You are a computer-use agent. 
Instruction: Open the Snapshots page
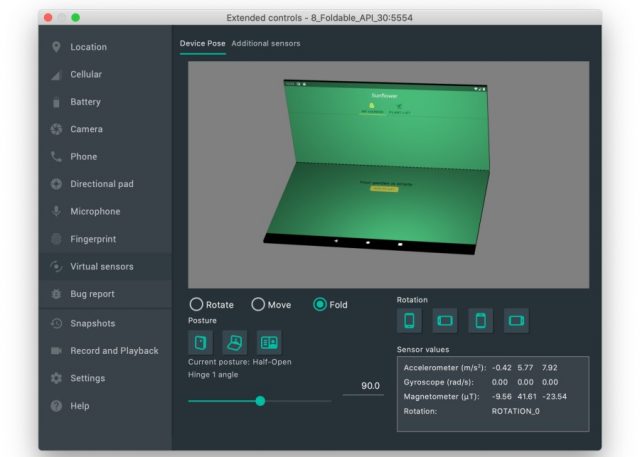[x=105, y=324]
